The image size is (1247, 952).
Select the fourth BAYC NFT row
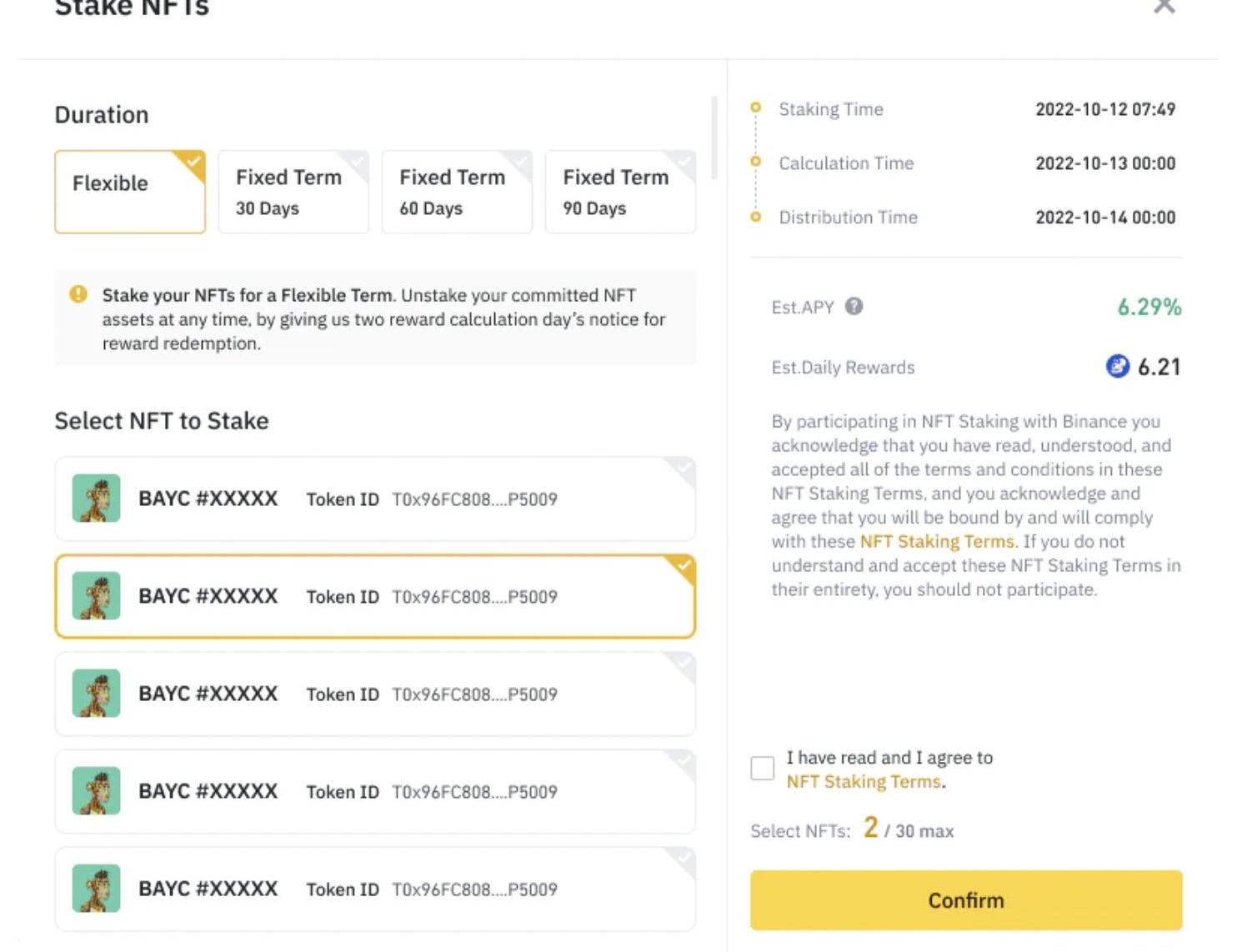pos(375,792)
